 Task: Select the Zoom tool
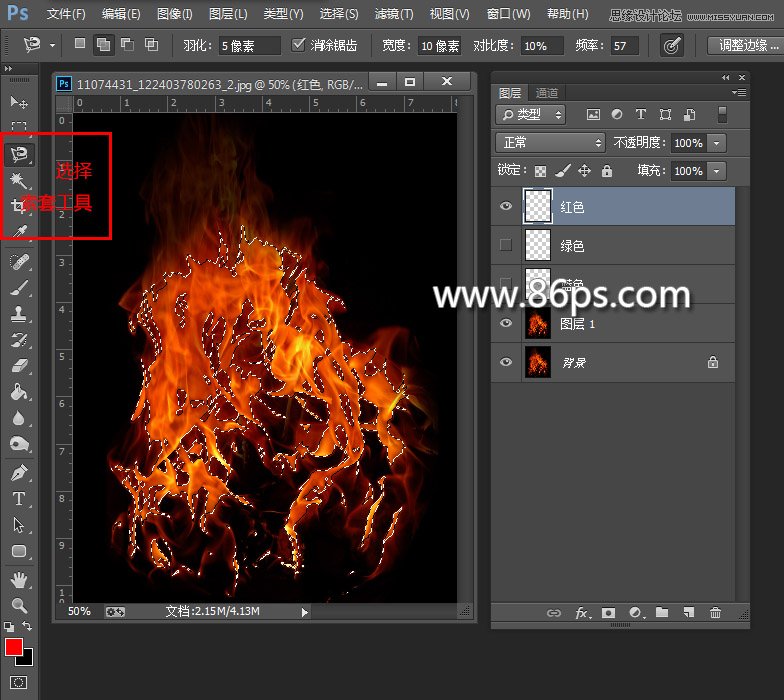click(x=19, y=606)
